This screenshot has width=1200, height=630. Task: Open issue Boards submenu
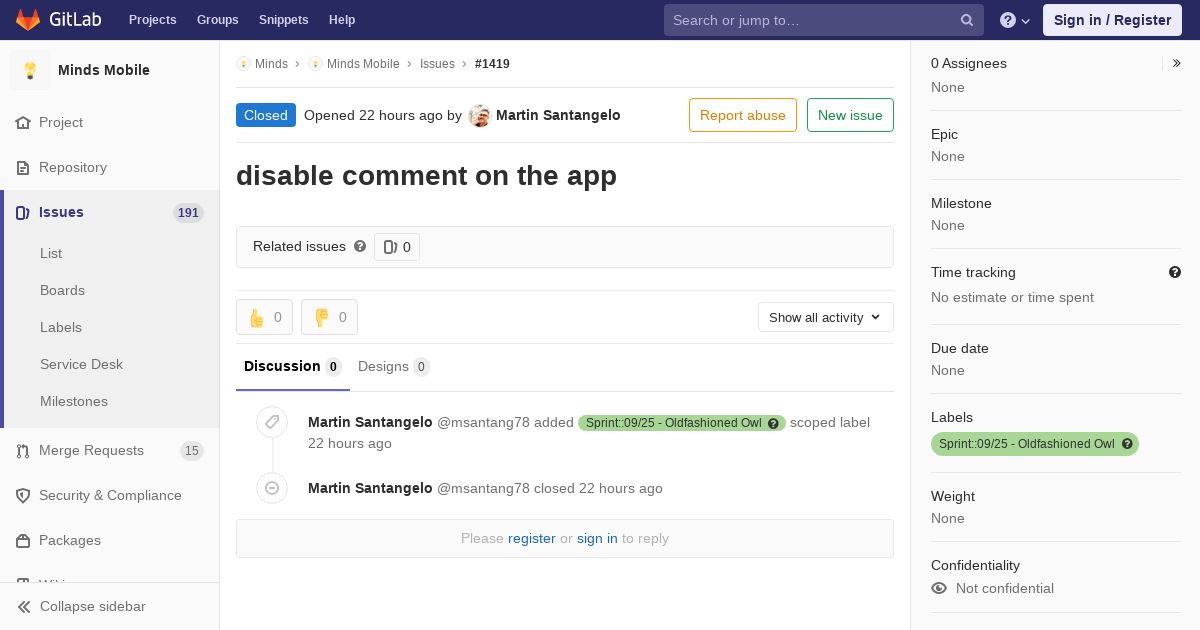pos(62,290)
